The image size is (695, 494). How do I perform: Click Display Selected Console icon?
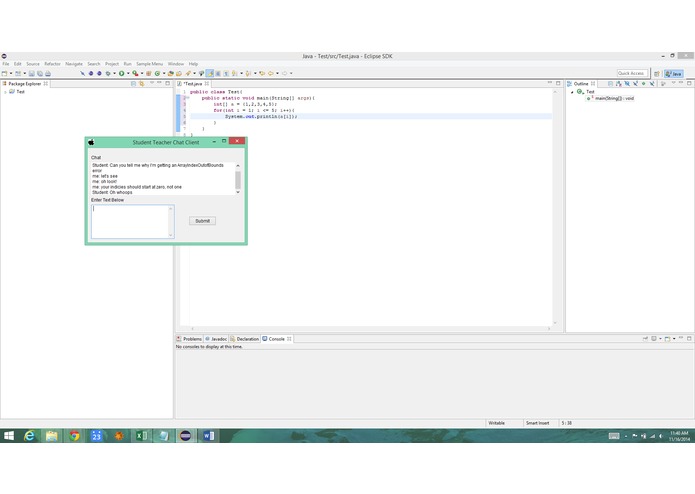click(654, 338)
